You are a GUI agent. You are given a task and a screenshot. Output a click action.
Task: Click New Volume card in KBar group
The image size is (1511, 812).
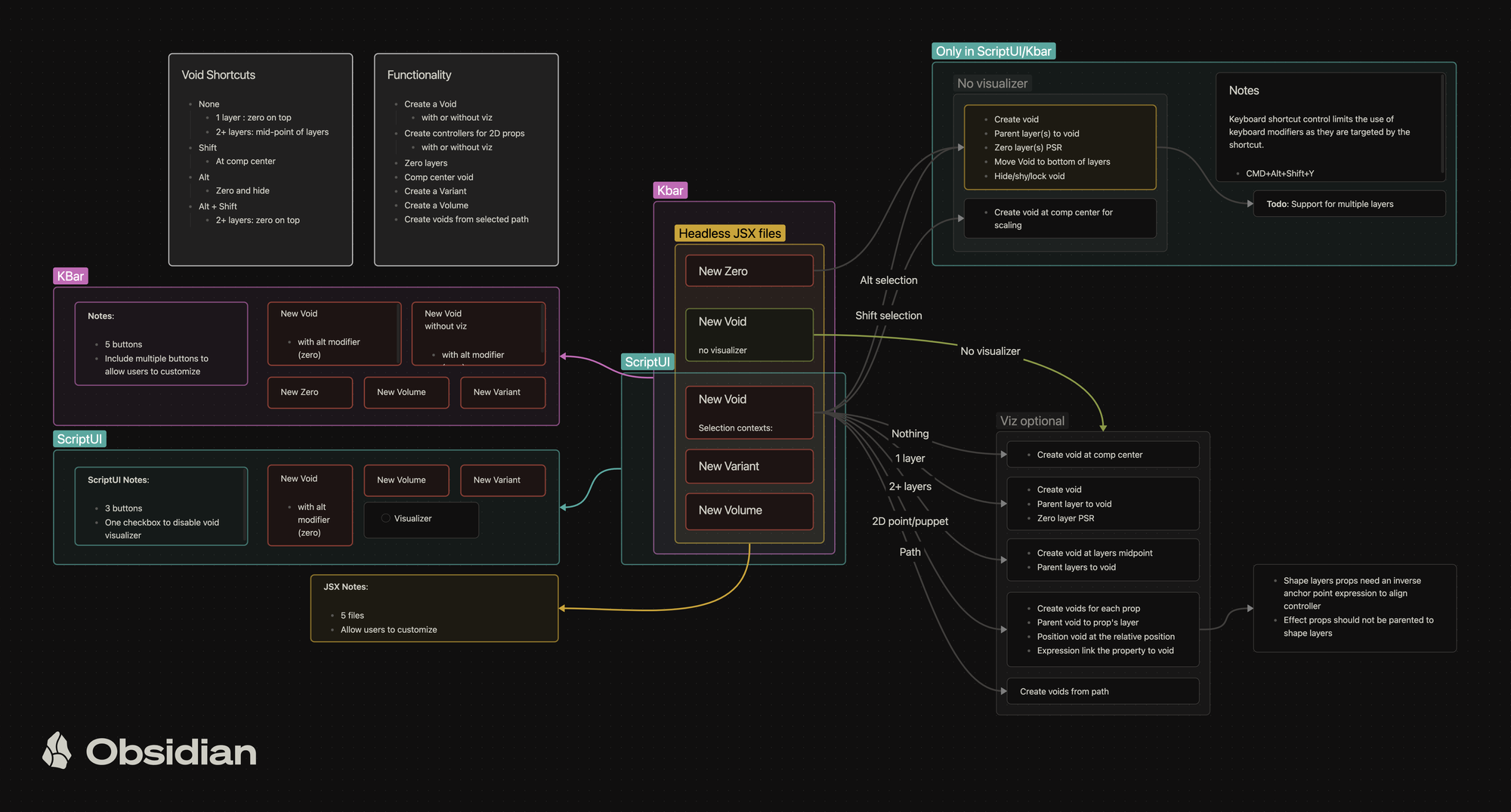tap(406, 392)
